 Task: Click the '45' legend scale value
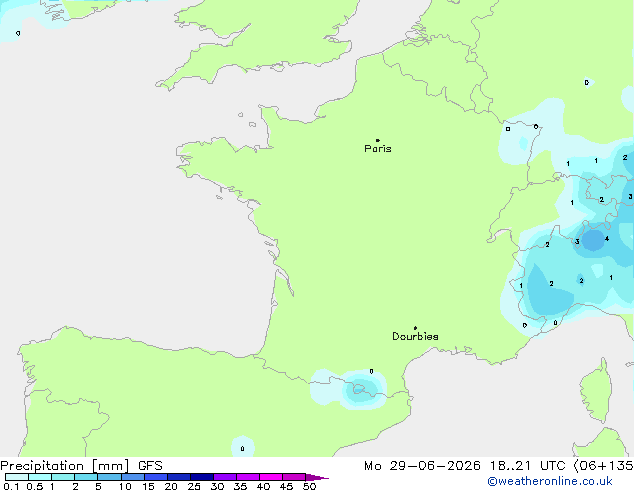[286, 486]
